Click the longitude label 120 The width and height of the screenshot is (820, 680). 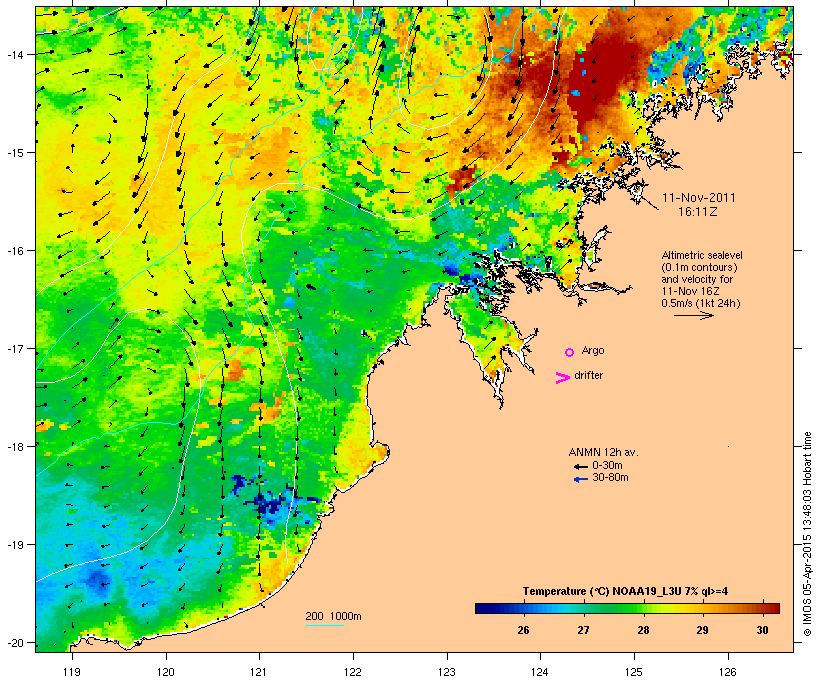(166, 672)
